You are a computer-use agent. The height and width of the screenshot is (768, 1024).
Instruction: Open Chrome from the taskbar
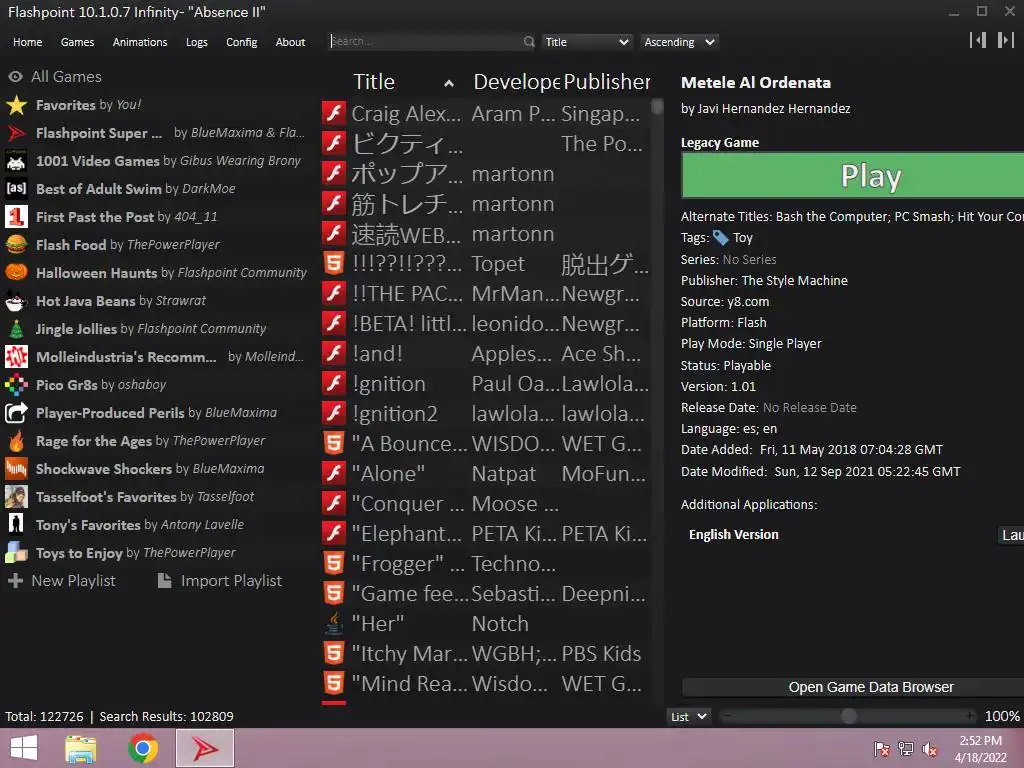[x=143, y=748]
